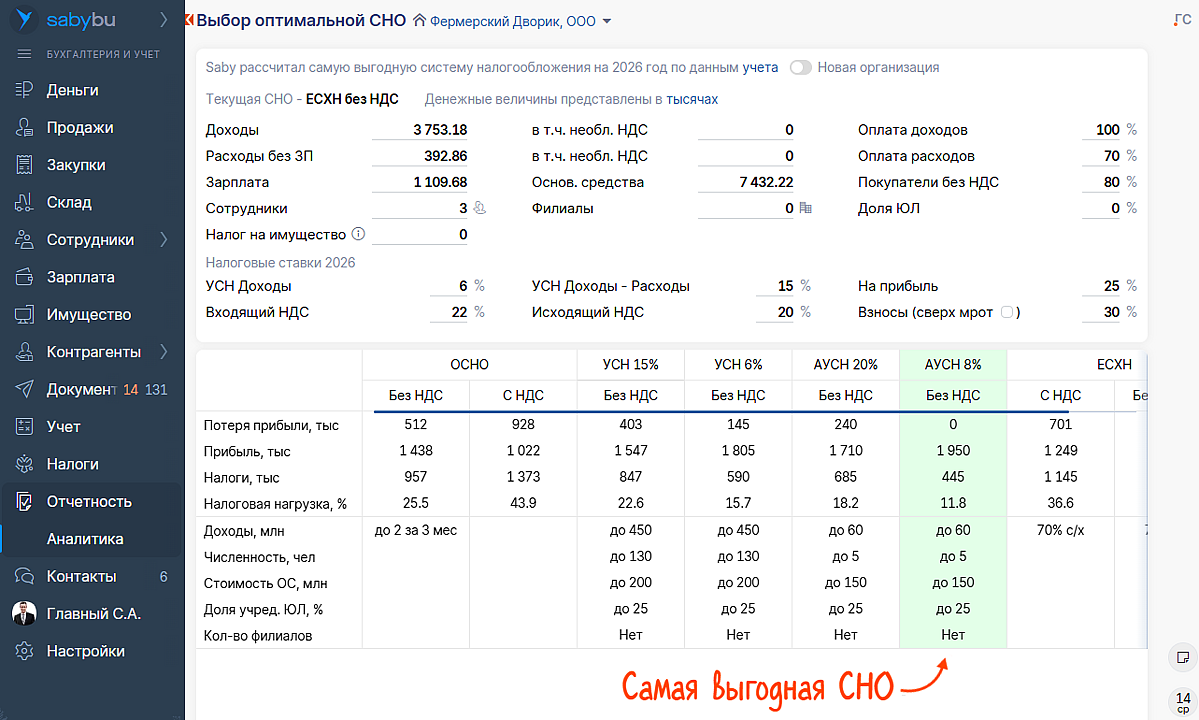The width and height of the screenshot is (1199, 720).
Task: Click the Склад warehouse icon
Action: [x=25, y=202]
